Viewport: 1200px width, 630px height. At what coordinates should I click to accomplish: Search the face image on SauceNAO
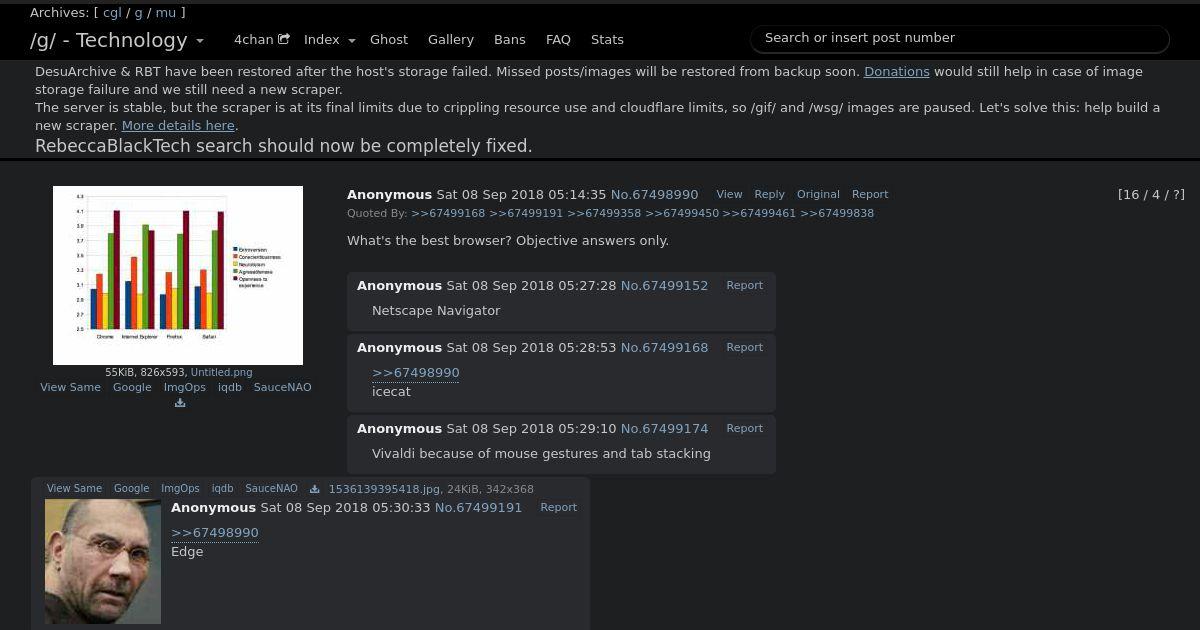(x=271, y=489)
